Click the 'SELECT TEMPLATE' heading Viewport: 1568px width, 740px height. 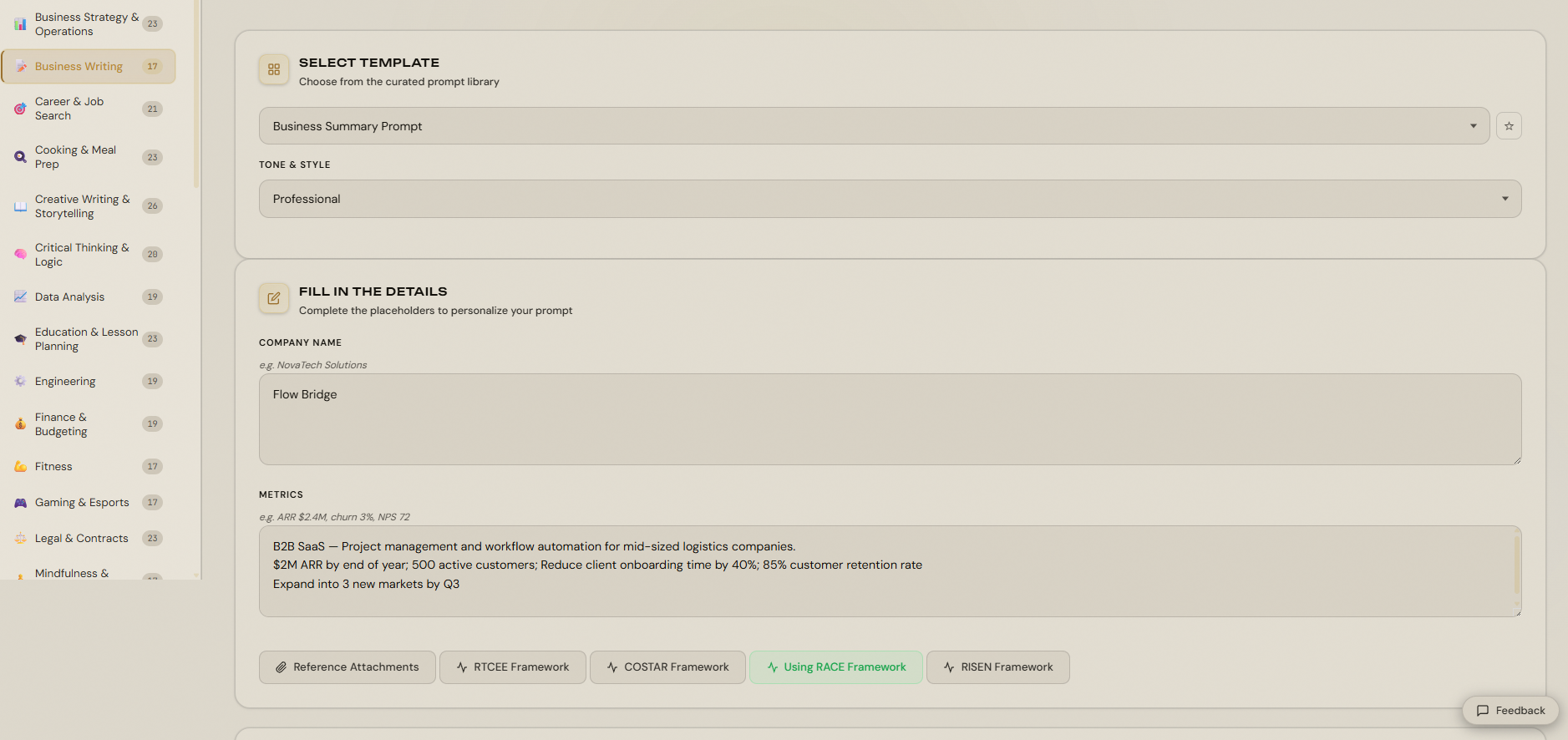coord(368,63)
